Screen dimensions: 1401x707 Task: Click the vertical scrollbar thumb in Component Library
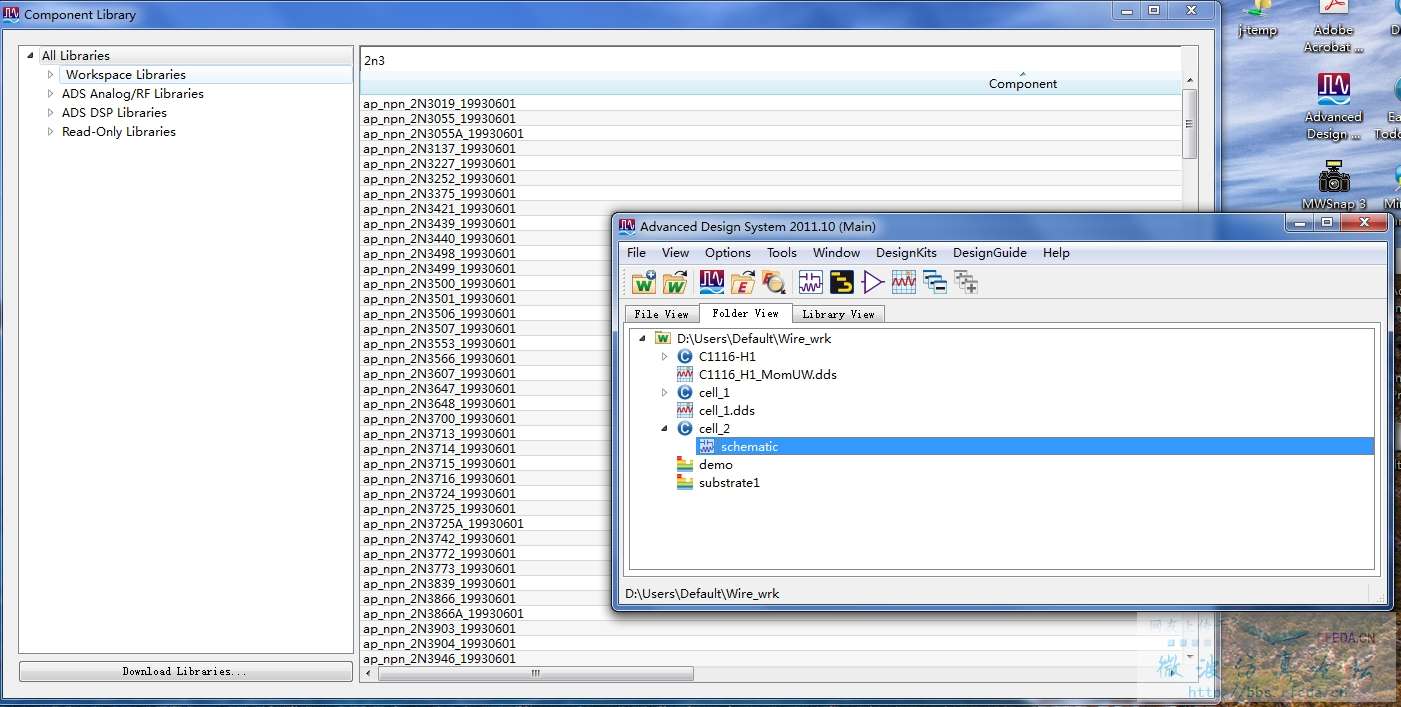1189,124
